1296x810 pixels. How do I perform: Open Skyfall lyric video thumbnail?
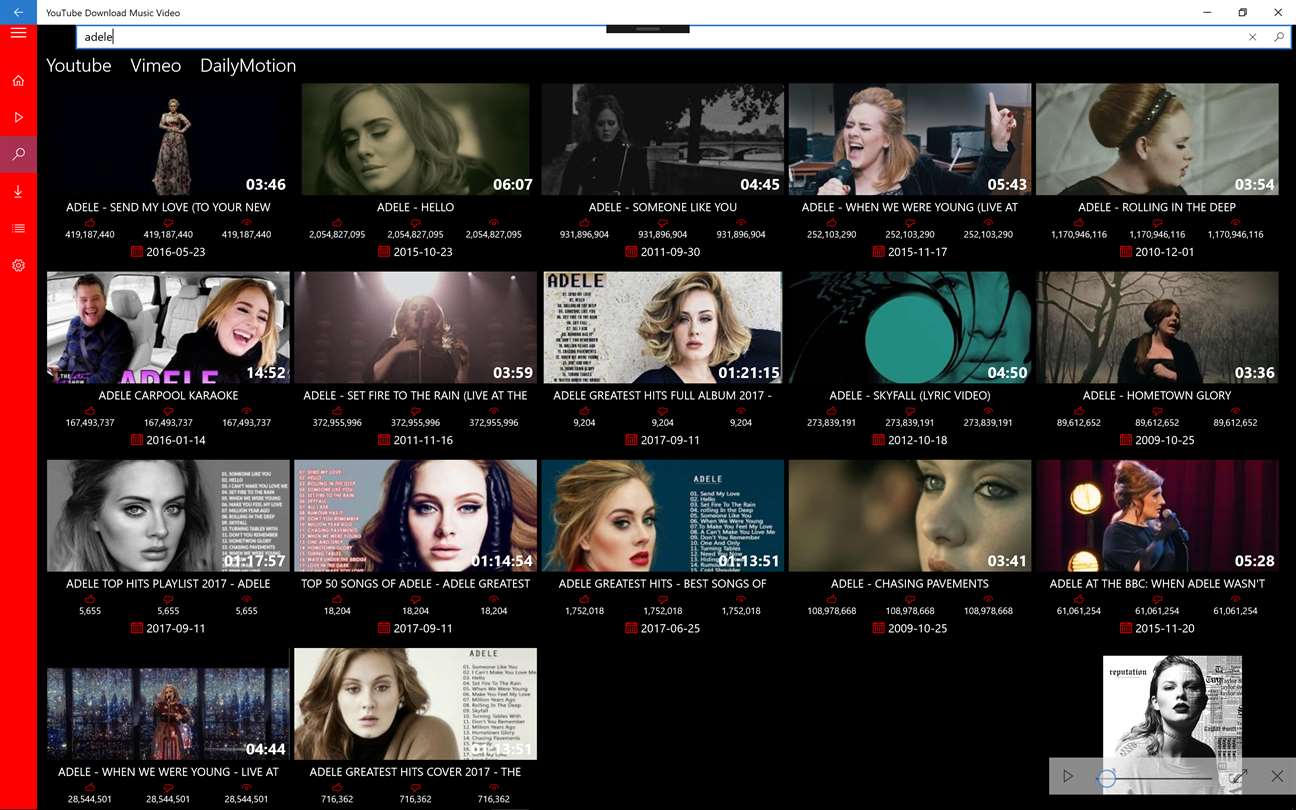tap(910, 327)
